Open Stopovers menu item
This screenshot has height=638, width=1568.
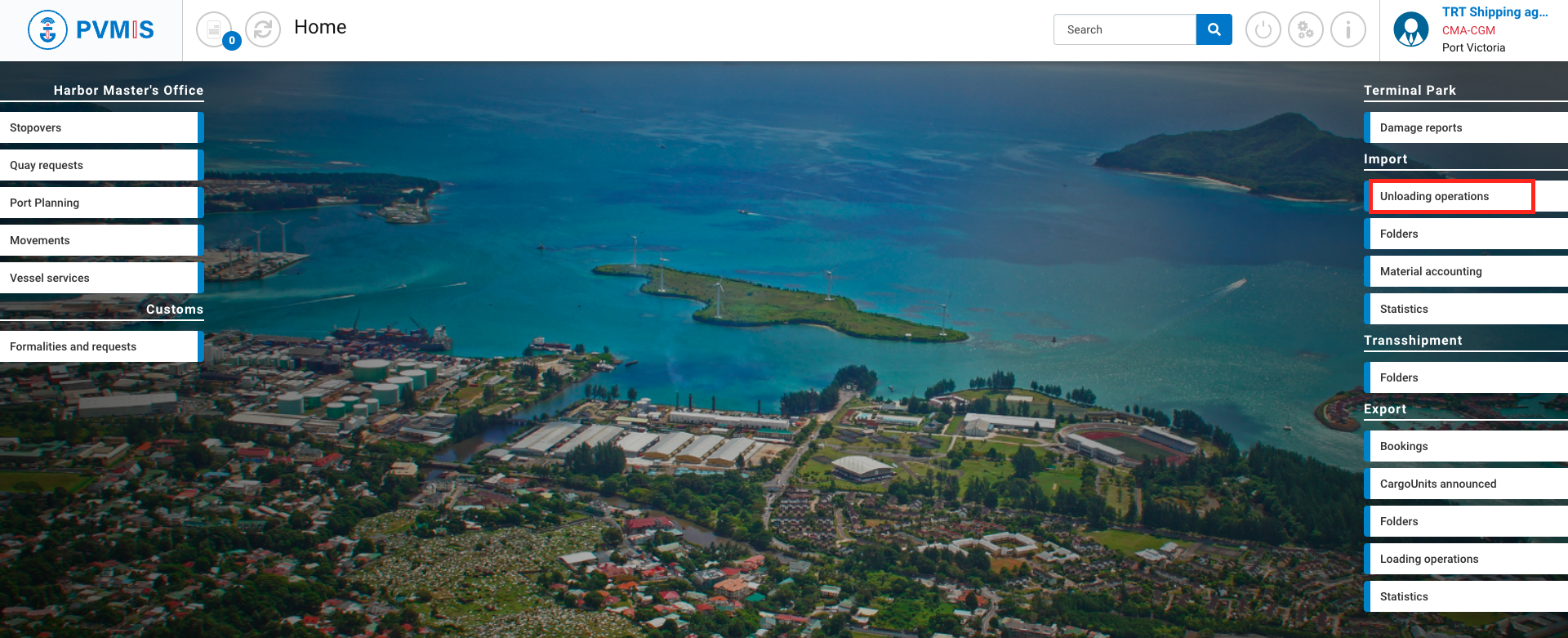coord(98,127)
